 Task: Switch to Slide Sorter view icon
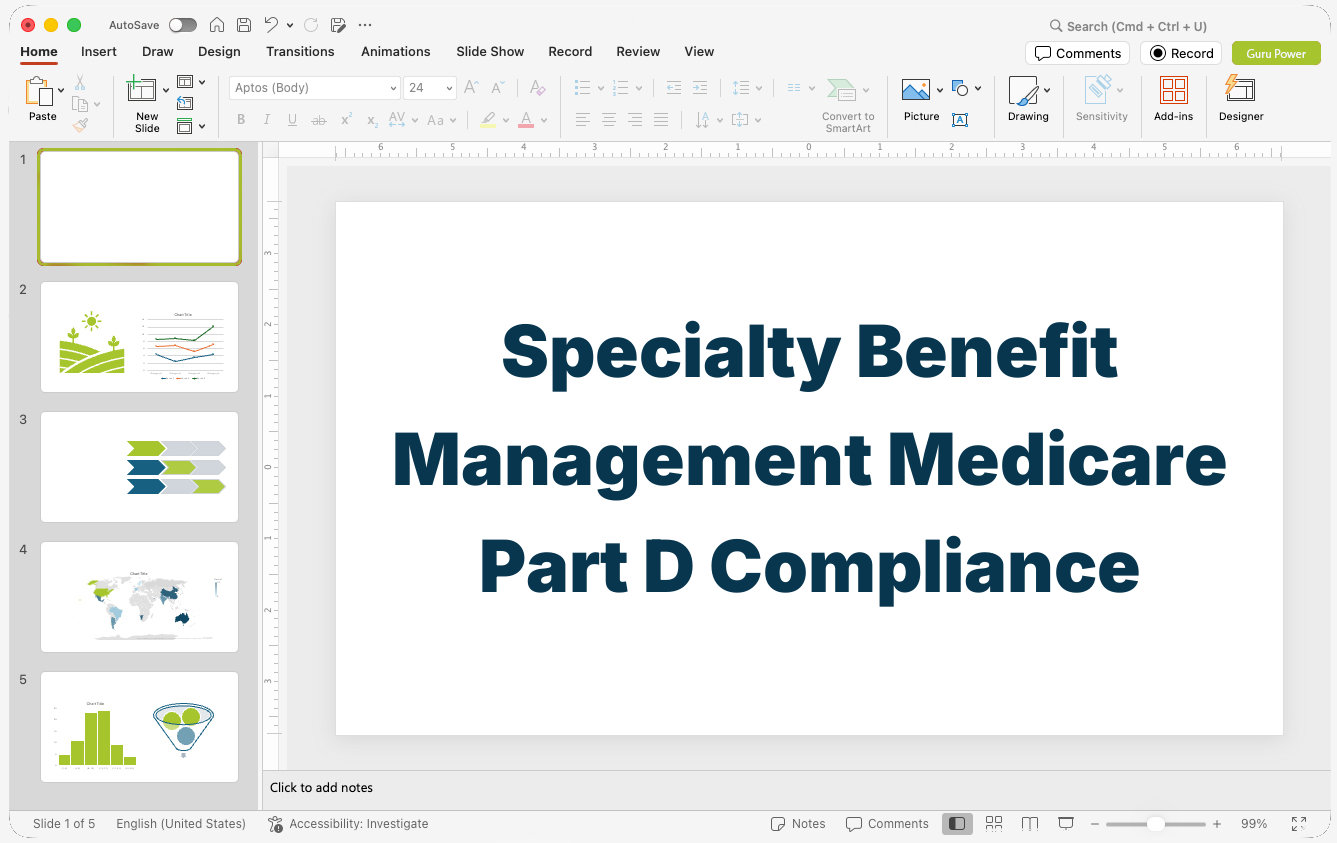coord(994,823)
